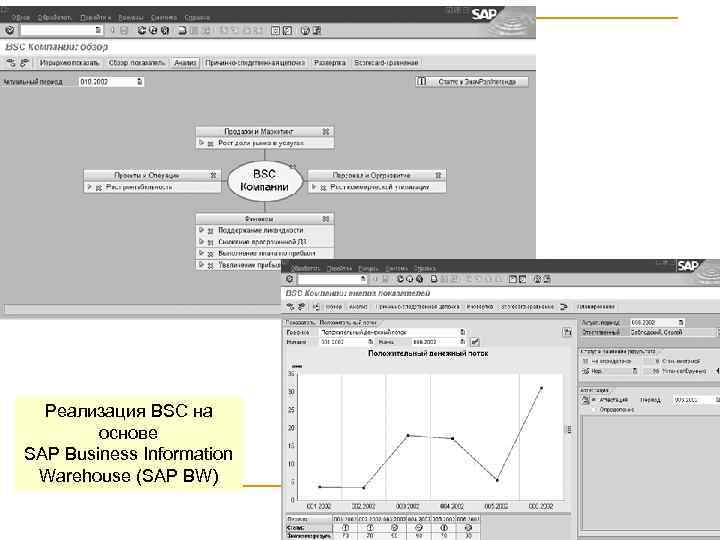Expand the Поддержание ликвидности objective
Viewport: 720px width, 540px height.
click(x=201, y=230)
